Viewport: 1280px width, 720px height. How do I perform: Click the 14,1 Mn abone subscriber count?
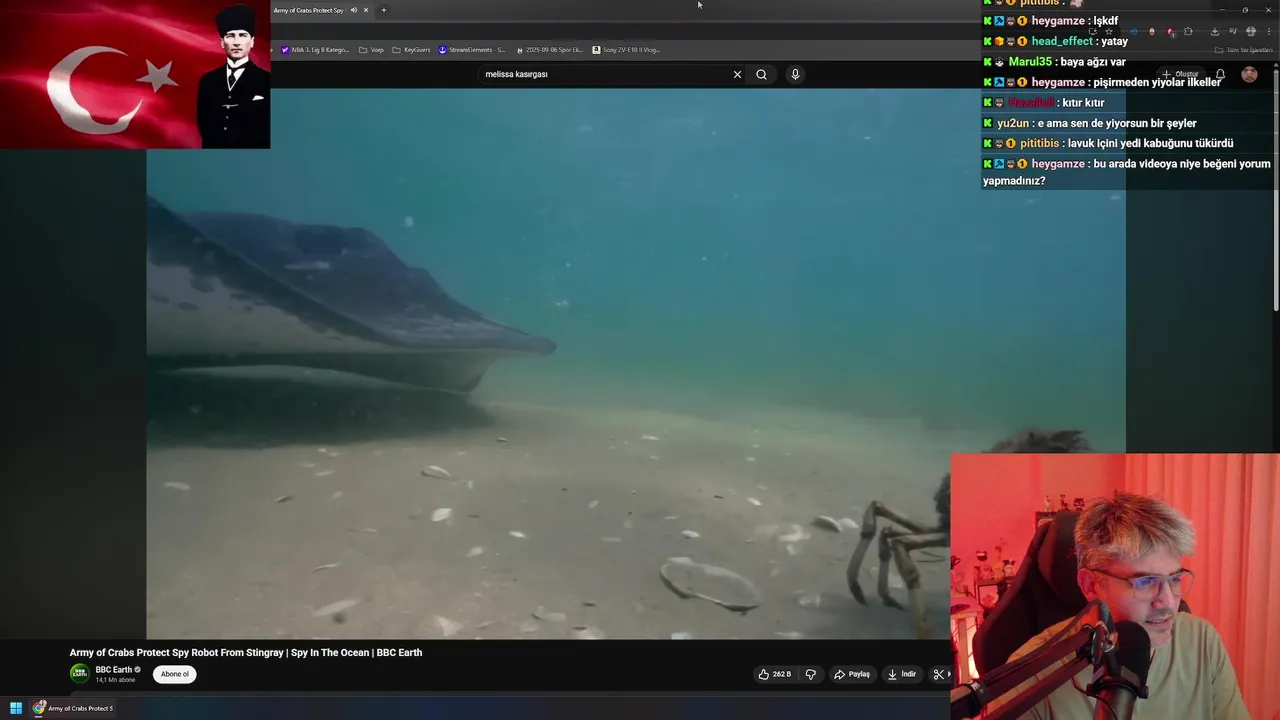coord(115,680)
